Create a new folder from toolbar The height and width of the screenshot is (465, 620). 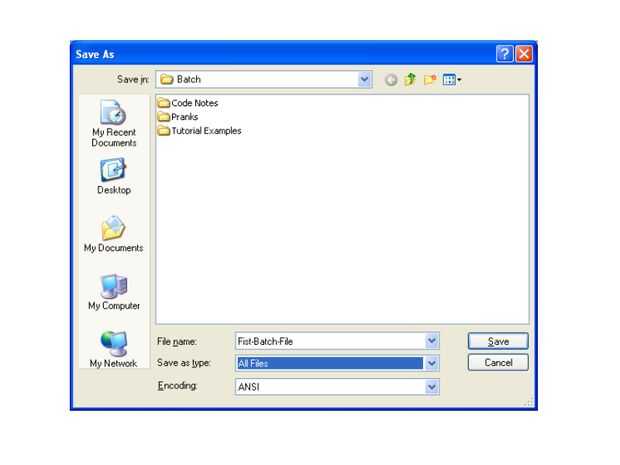[430, 80]
